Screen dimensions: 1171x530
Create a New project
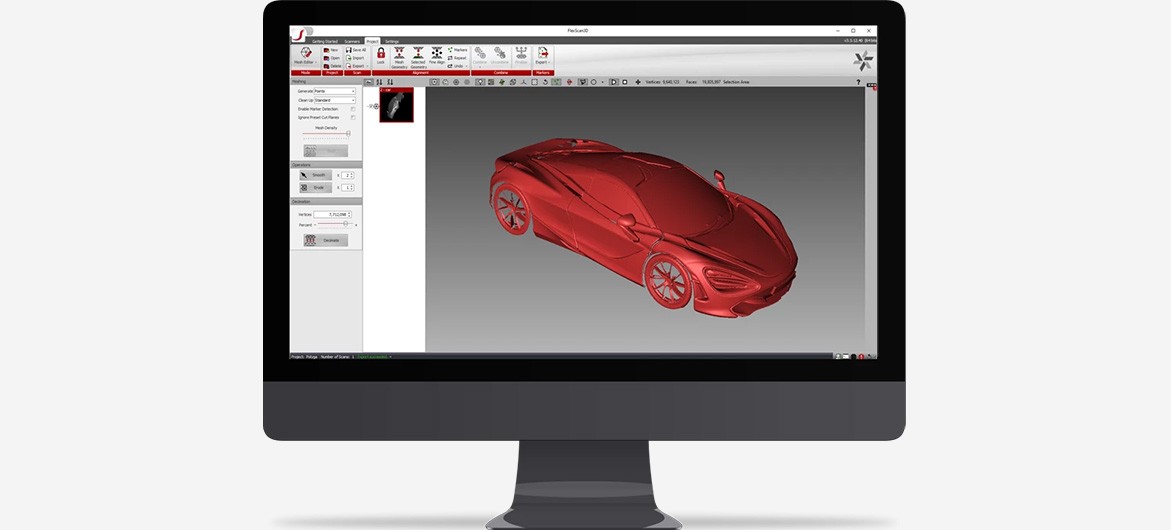pyautogui.click(x=331, y=49)
